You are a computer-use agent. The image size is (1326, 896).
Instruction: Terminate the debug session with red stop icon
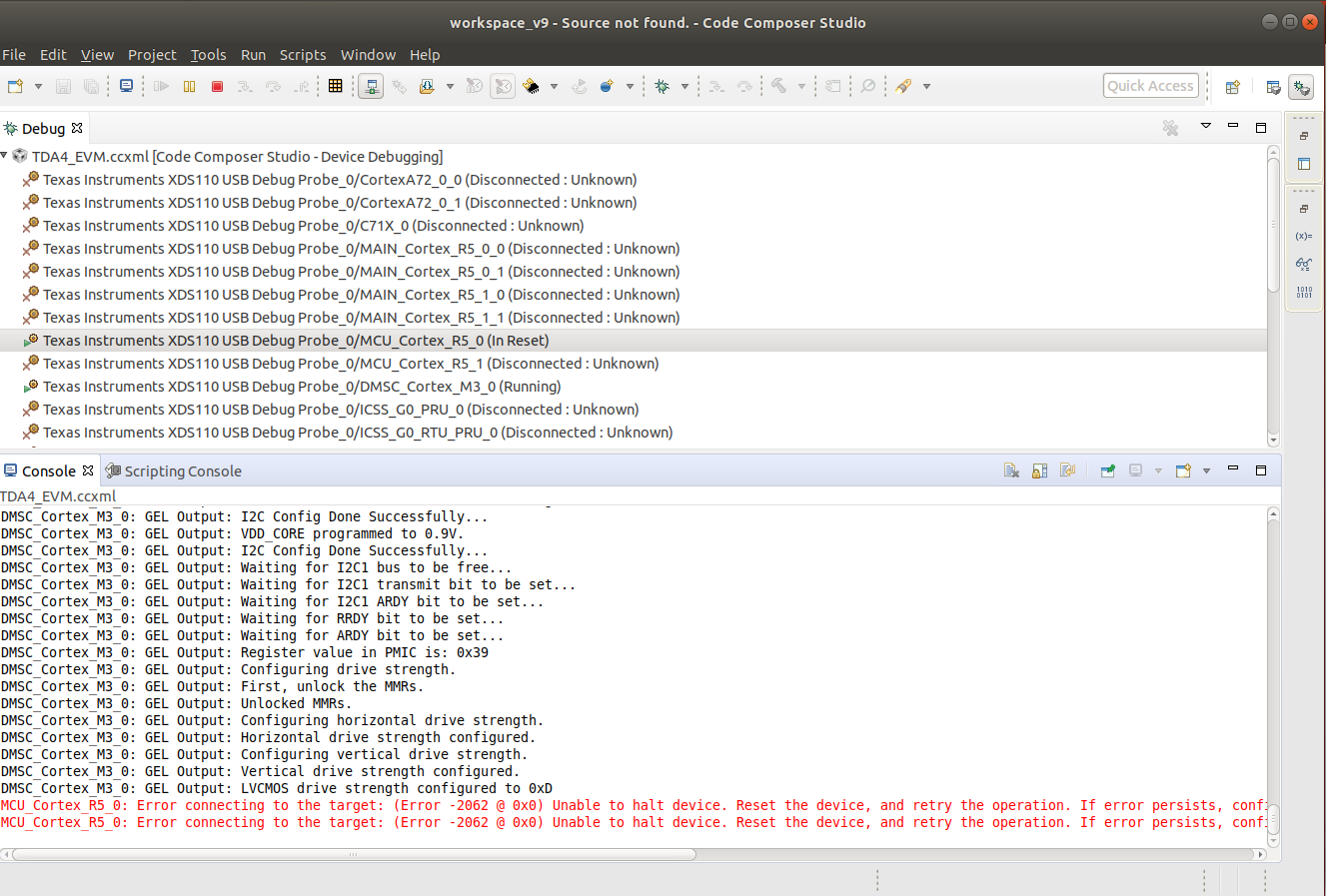217,87
